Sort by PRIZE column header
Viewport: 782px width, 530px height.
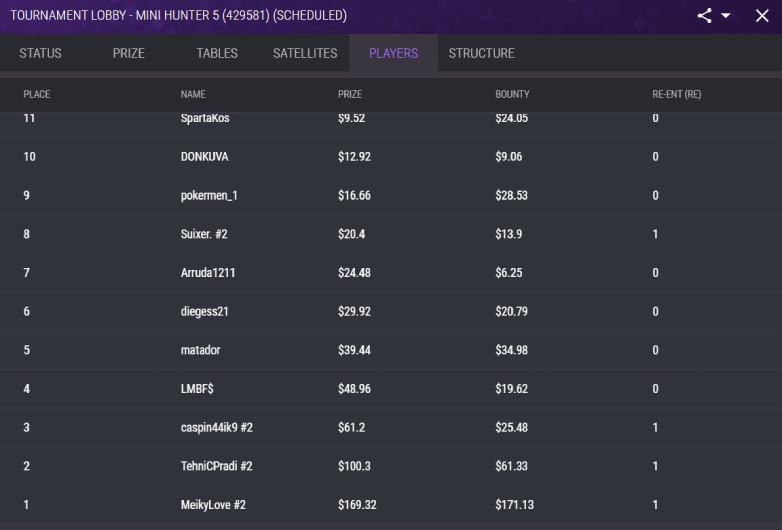(x=350, y=94)
